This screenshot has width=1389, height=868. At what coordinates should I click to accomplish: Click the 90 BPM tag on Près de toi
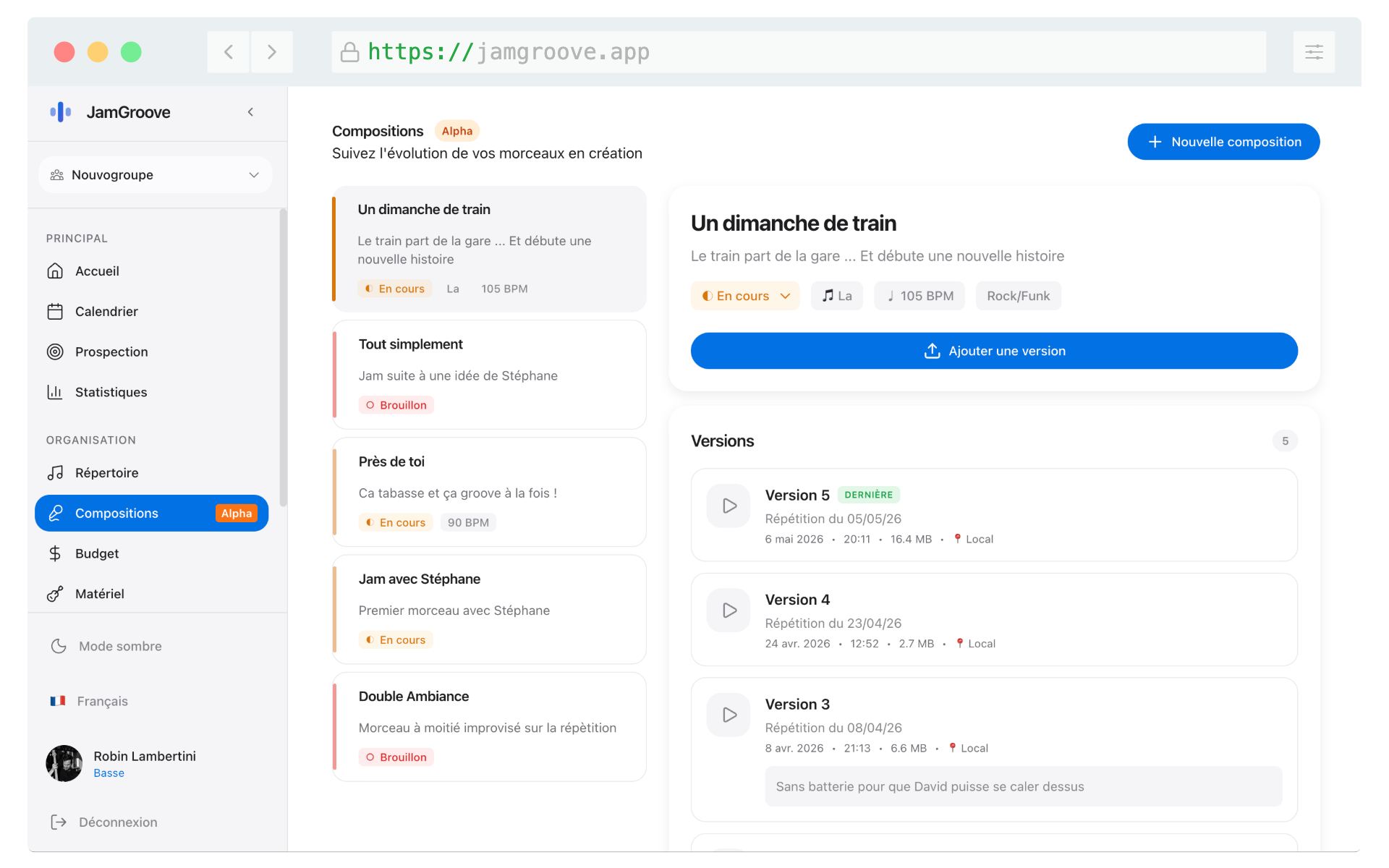[468, 522]
